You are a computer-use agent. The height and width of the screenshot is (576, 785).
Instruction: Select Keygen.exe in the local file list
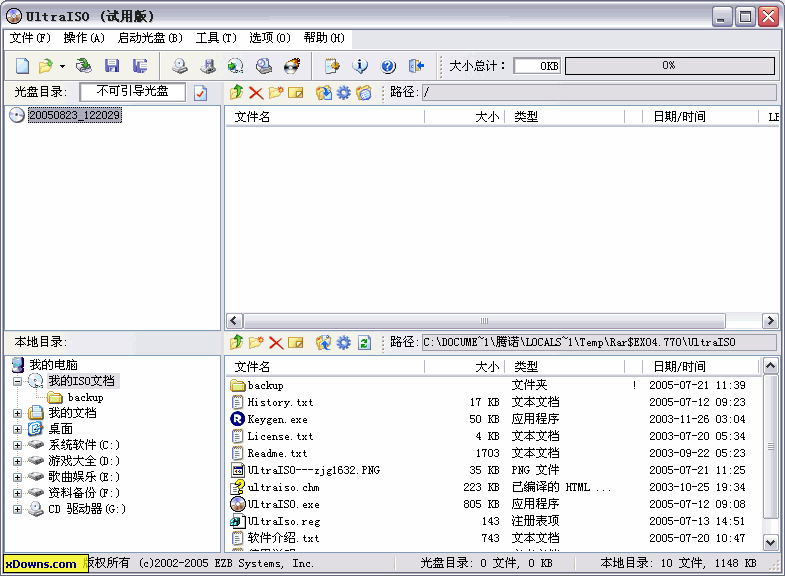[277, 419]
